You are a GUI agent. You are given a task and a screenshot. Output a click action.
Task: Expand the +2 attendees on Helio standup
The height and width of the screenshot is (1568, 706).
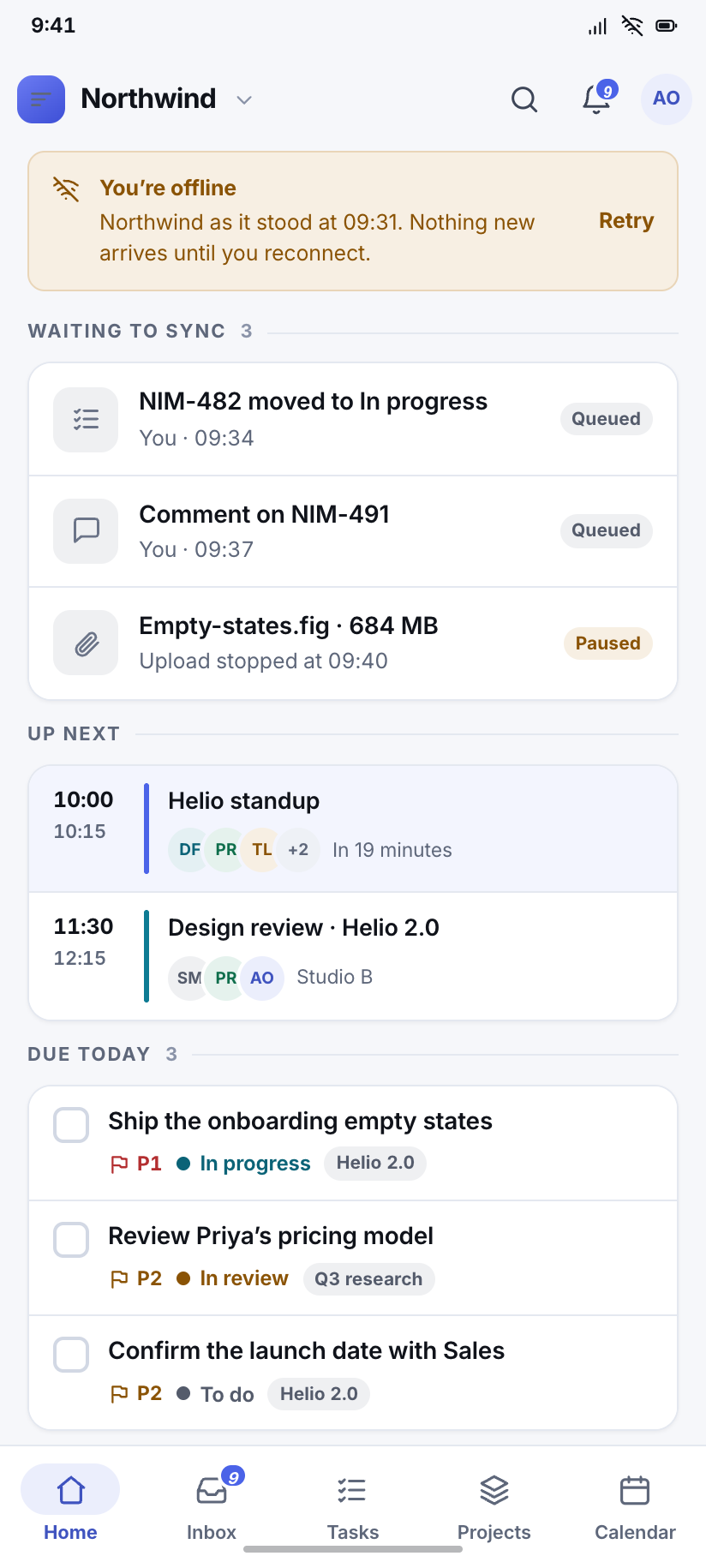point(298,850)
